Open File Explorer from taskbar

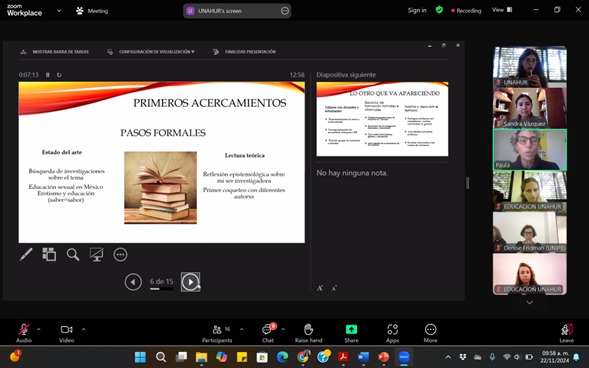pyautogui.click(x=201, y=357)
